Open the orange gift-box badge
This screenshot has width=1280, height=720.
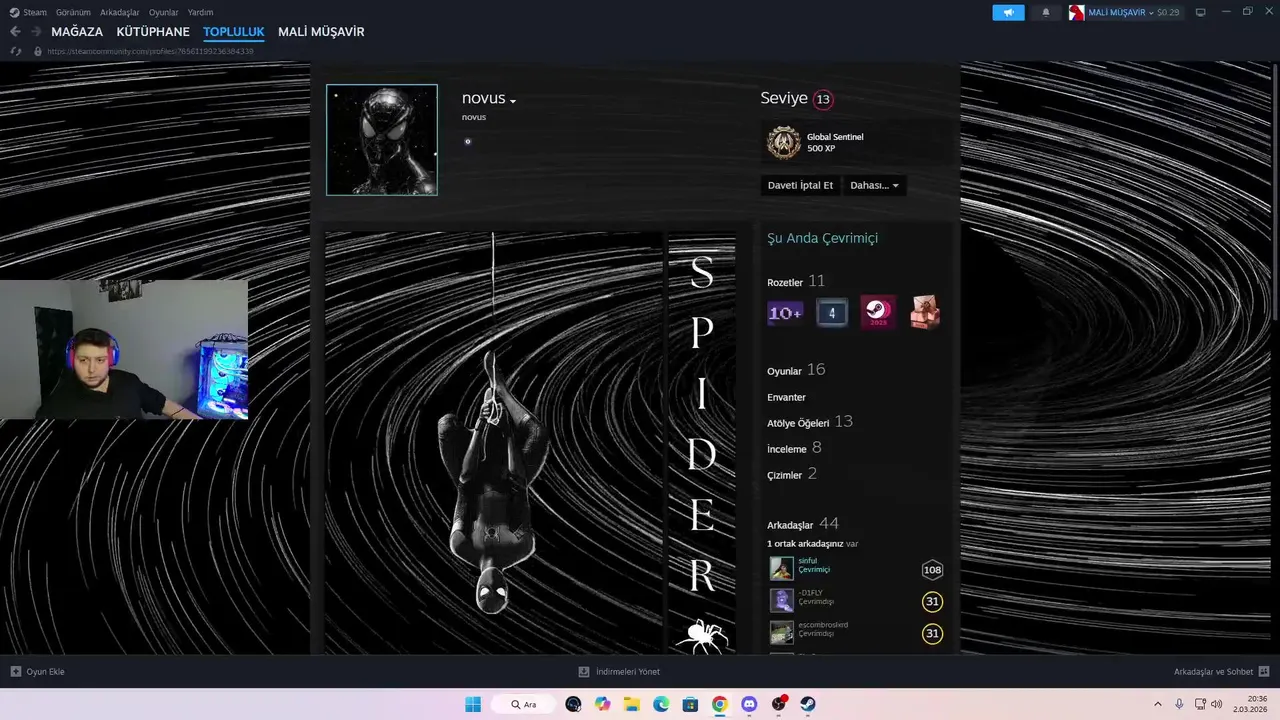coord(925,312)
